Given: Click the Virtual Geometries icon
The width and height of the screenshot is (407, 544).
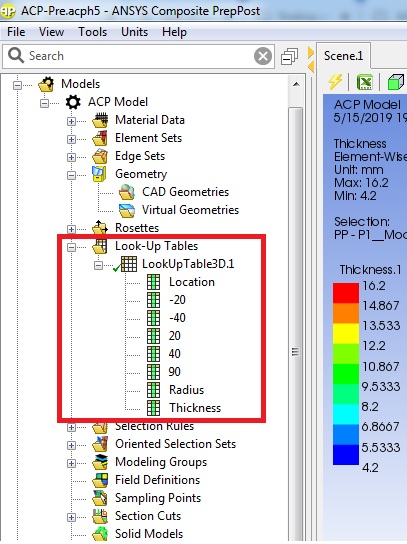Looking at the screenshot, I should click(x=127, y=210).
